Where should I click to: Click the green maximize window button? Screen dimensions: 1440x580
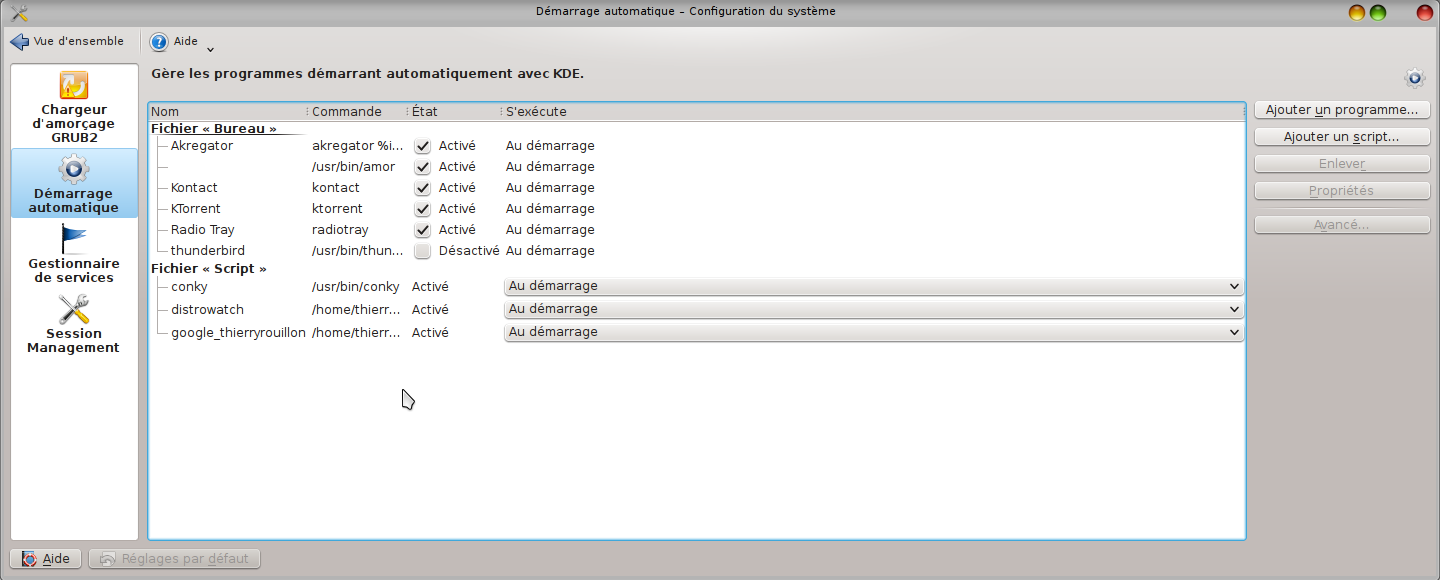tap(1378, 13)
